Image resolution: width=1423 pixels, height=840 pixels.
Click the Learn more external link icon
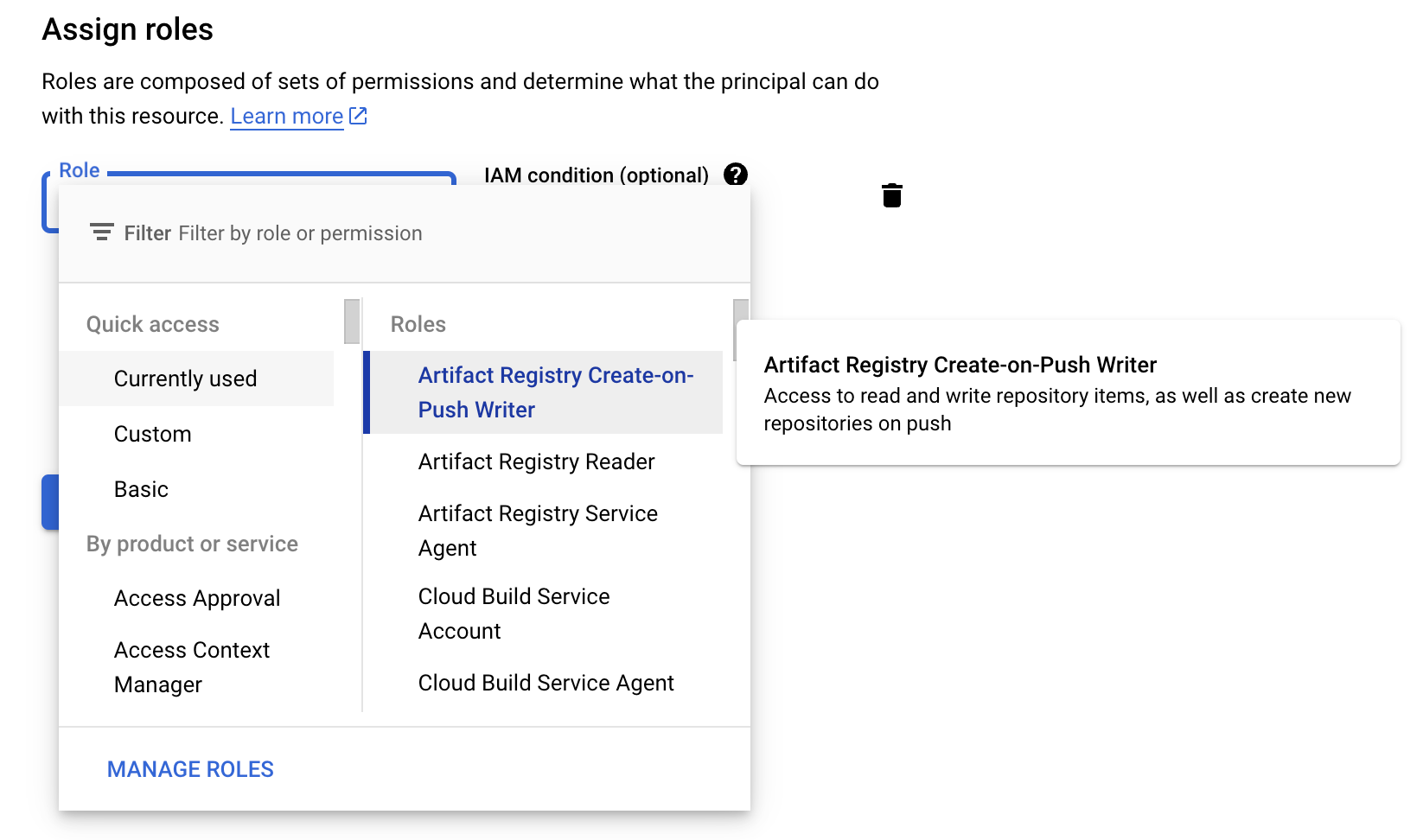tap(358, 116)
